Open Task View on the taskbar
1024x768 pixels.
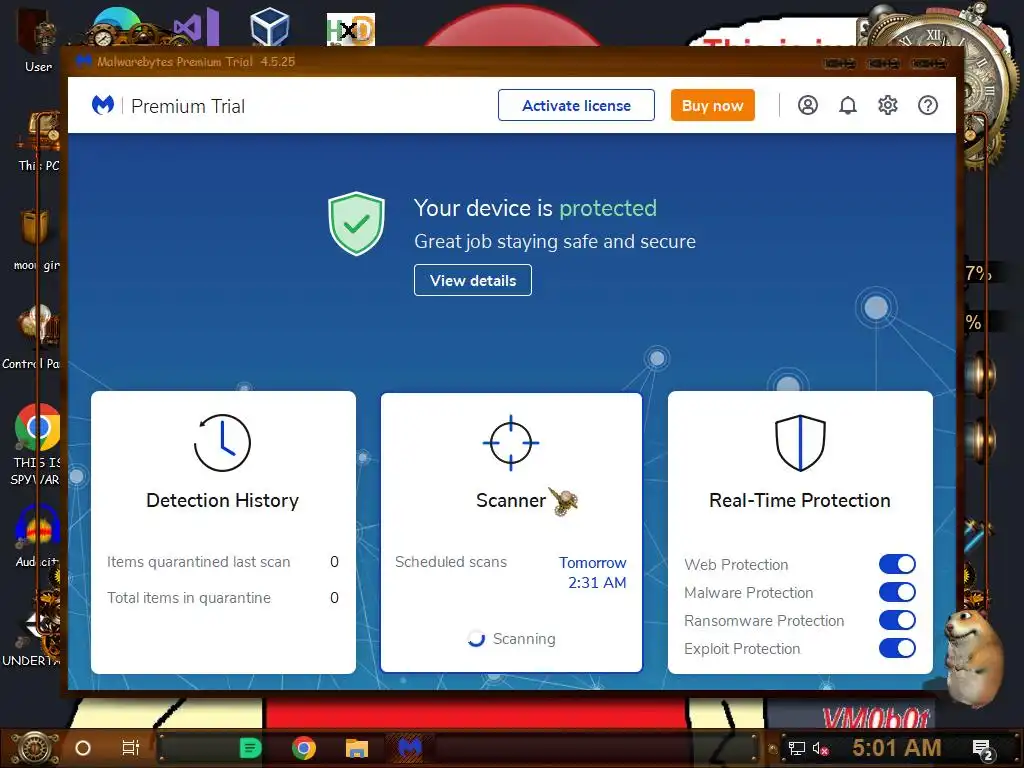(131, 748)
